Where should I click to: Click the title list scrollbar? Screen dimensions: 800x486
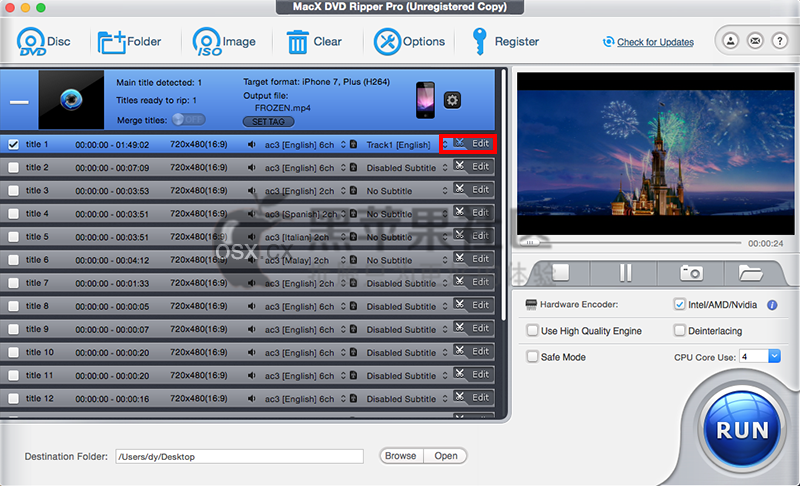coord(503,194)
